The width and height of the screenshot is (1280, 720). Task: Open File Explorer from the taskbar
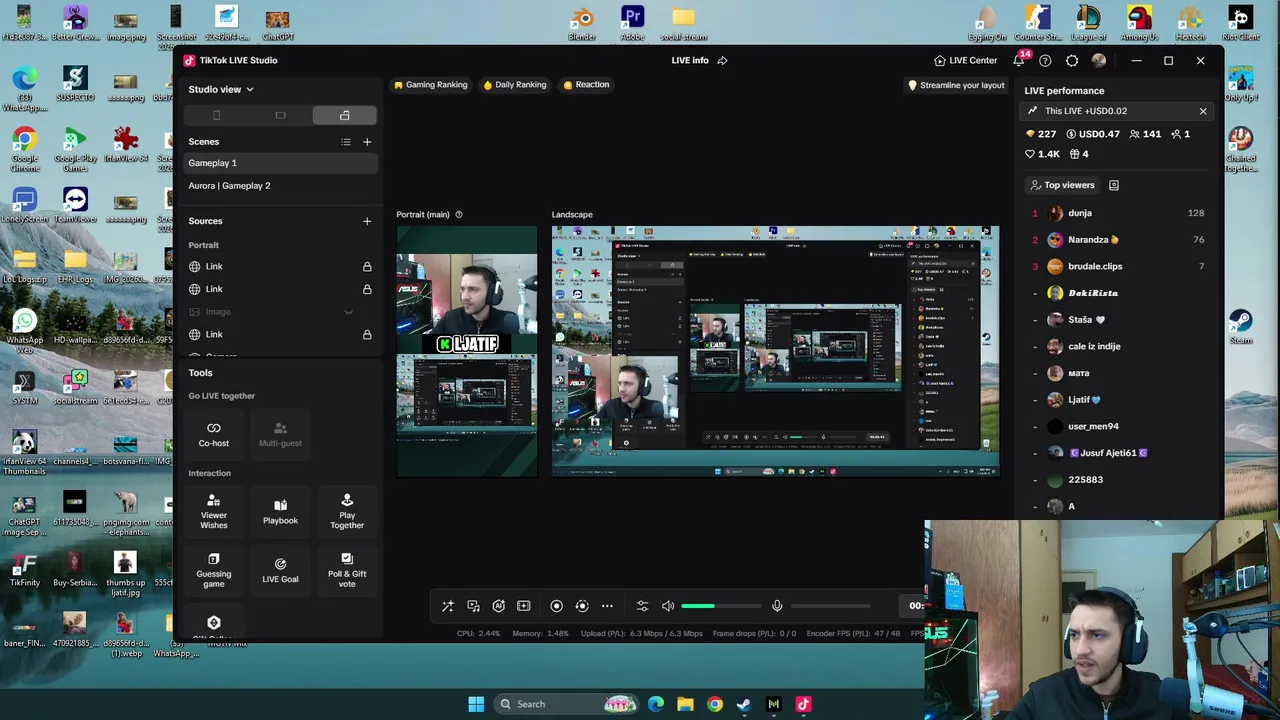[685, 704]
